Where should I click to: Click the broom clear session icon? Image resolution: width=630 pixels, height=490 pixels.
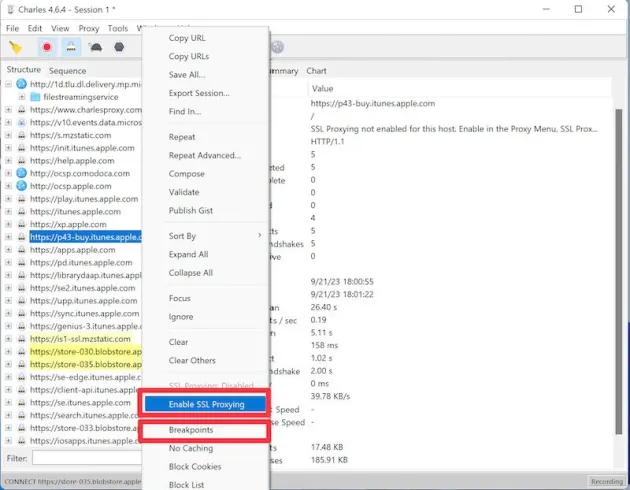16,46
